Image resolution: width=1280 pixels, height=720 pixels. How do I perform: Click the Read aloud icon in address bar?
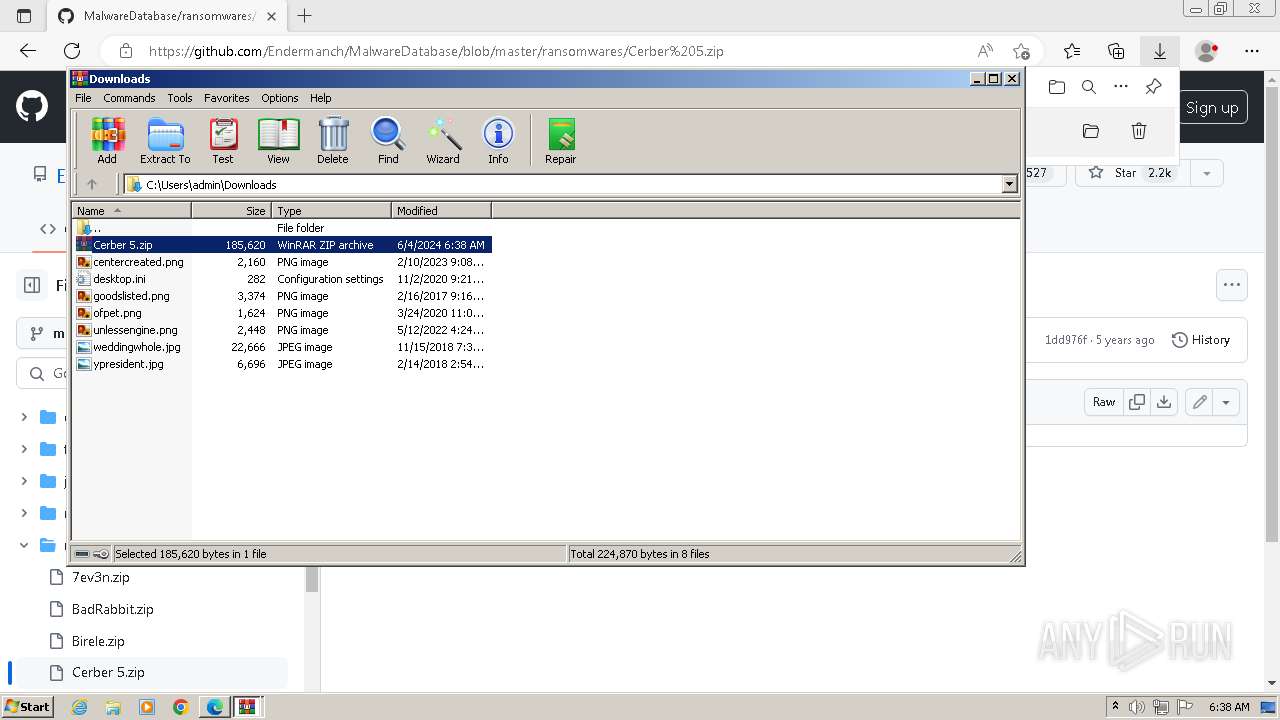[985, 51]
